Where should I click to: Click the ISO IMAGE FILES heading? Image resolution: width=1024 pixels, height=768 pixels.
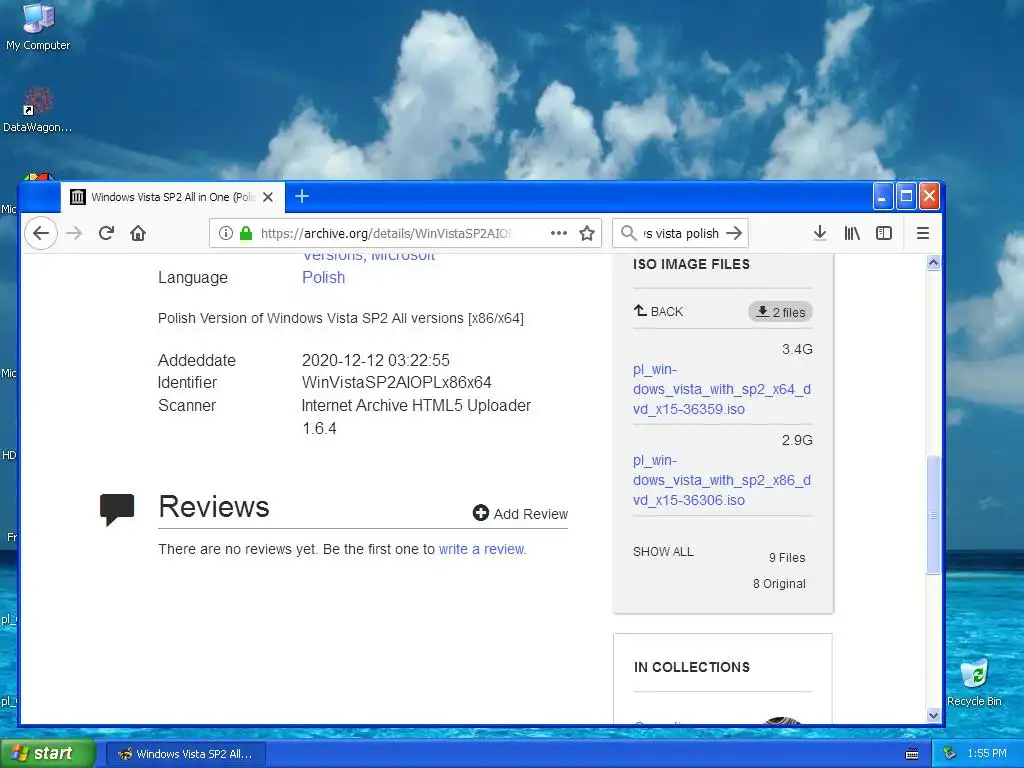691,264
